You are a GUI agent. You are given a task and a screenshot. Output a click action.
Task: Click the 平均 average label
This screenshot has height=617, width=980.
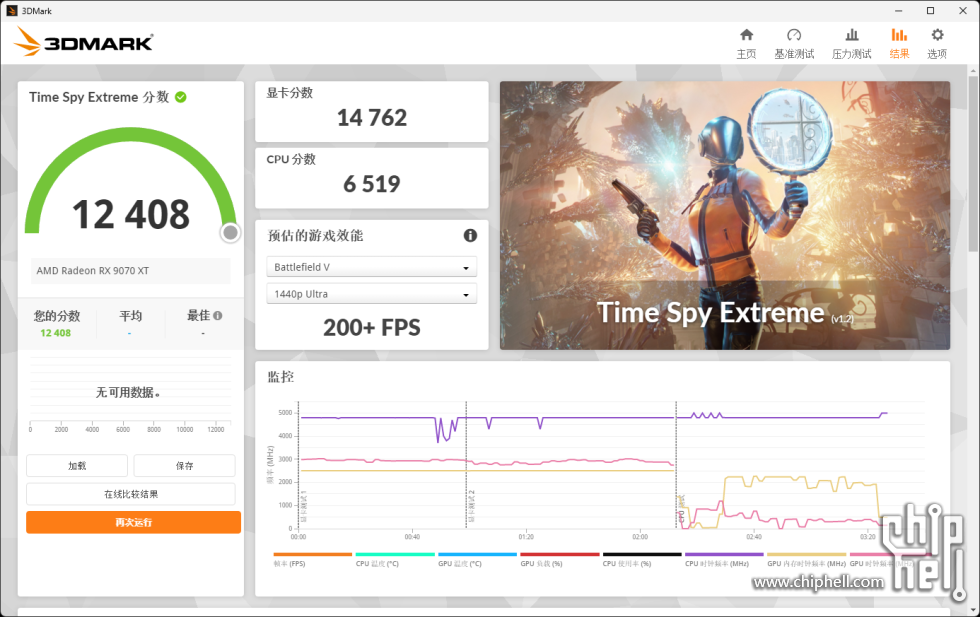(x=131, y=316)
